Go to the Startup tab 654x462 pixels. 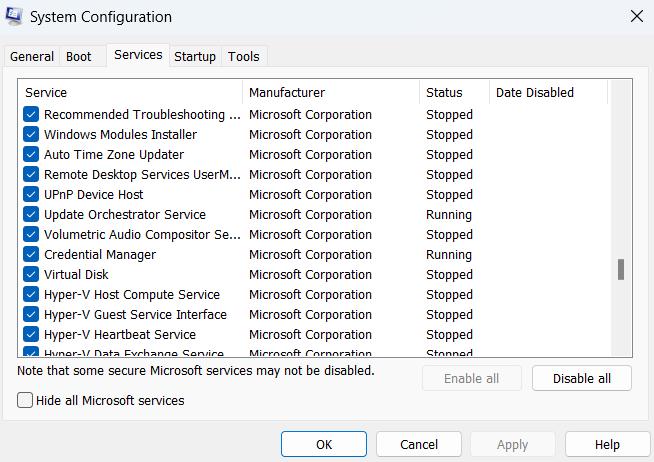tap(195, 57)
